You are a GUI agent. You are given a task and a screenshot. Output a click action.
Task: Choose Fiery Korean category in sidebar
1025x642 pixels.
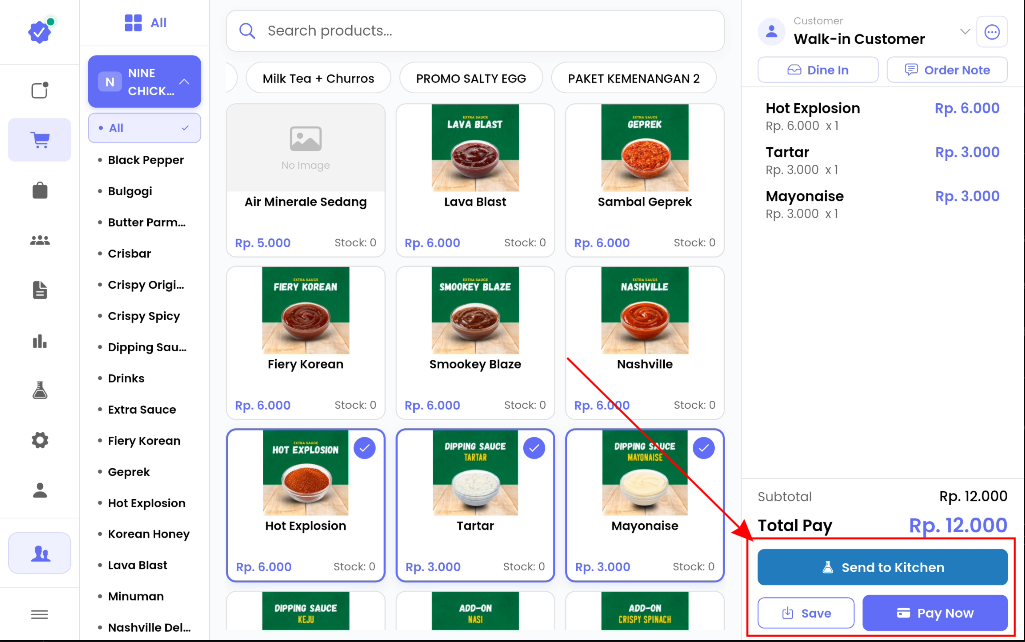click(144, 441)
